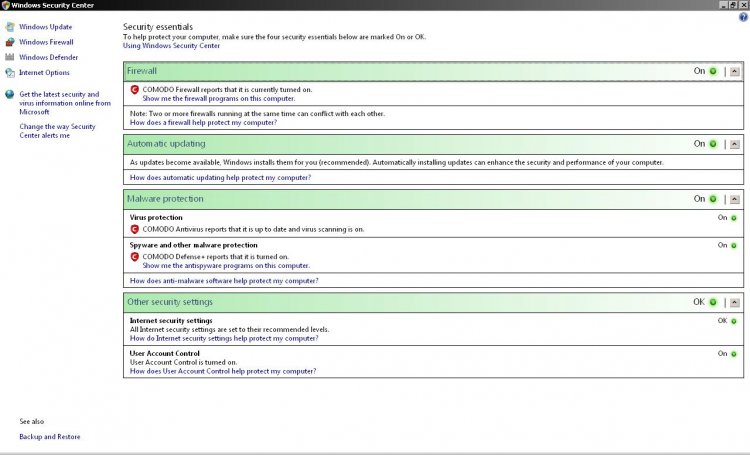Image resolution: width=750 pixels, height=455 pixels.
Task: Click the Windows Firewall sidebar icon
Action: point(10,42)
